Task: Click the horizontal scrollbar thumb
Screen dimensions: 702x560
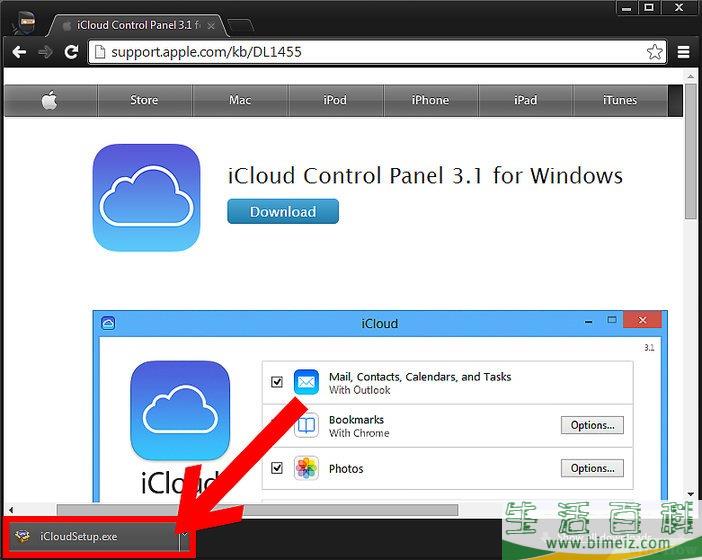Action: click(257, 509)
